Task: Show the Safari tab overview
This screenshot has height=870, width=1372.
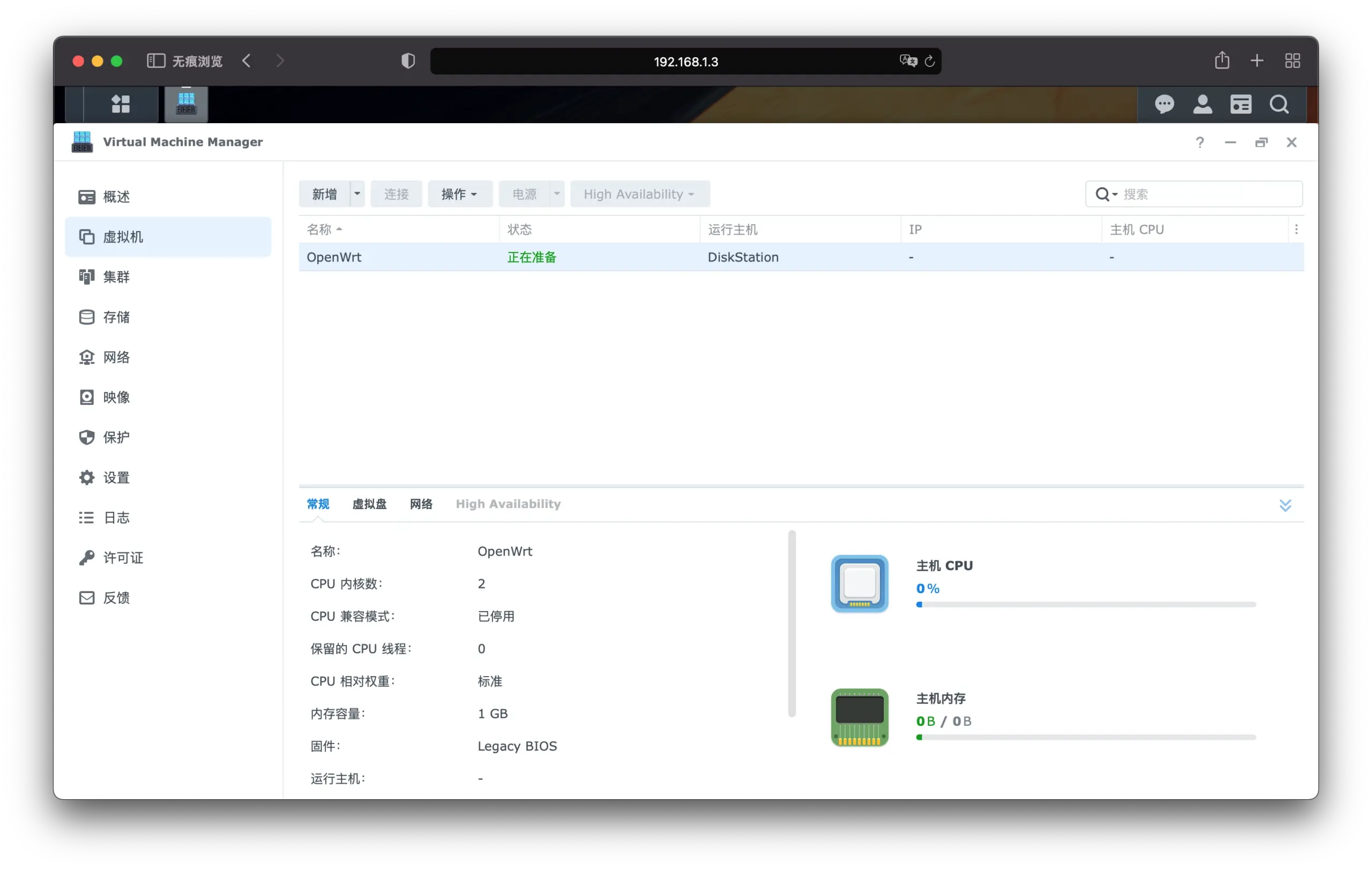Action: 1292,61
